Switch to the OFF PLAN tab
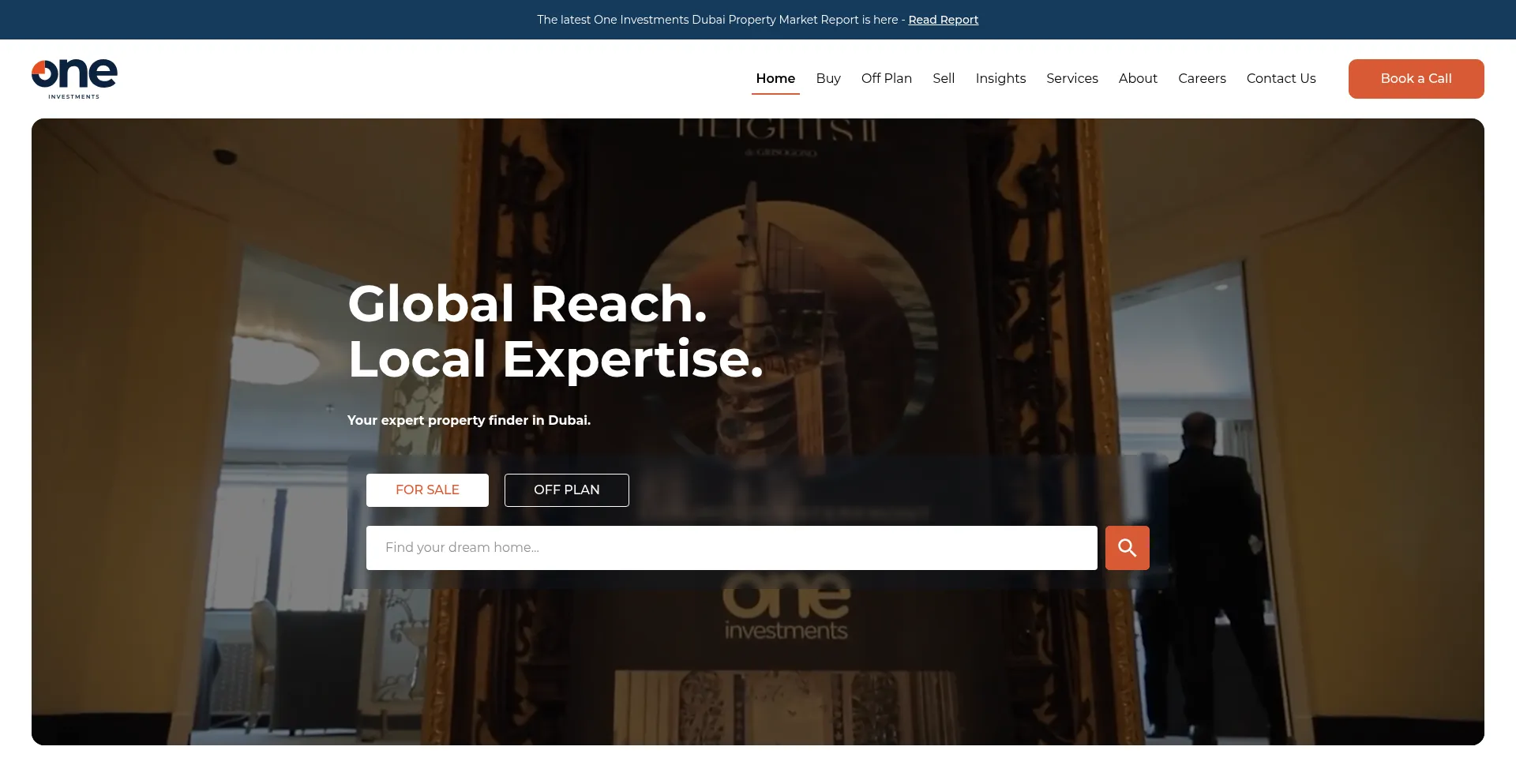 pos(567,490)
